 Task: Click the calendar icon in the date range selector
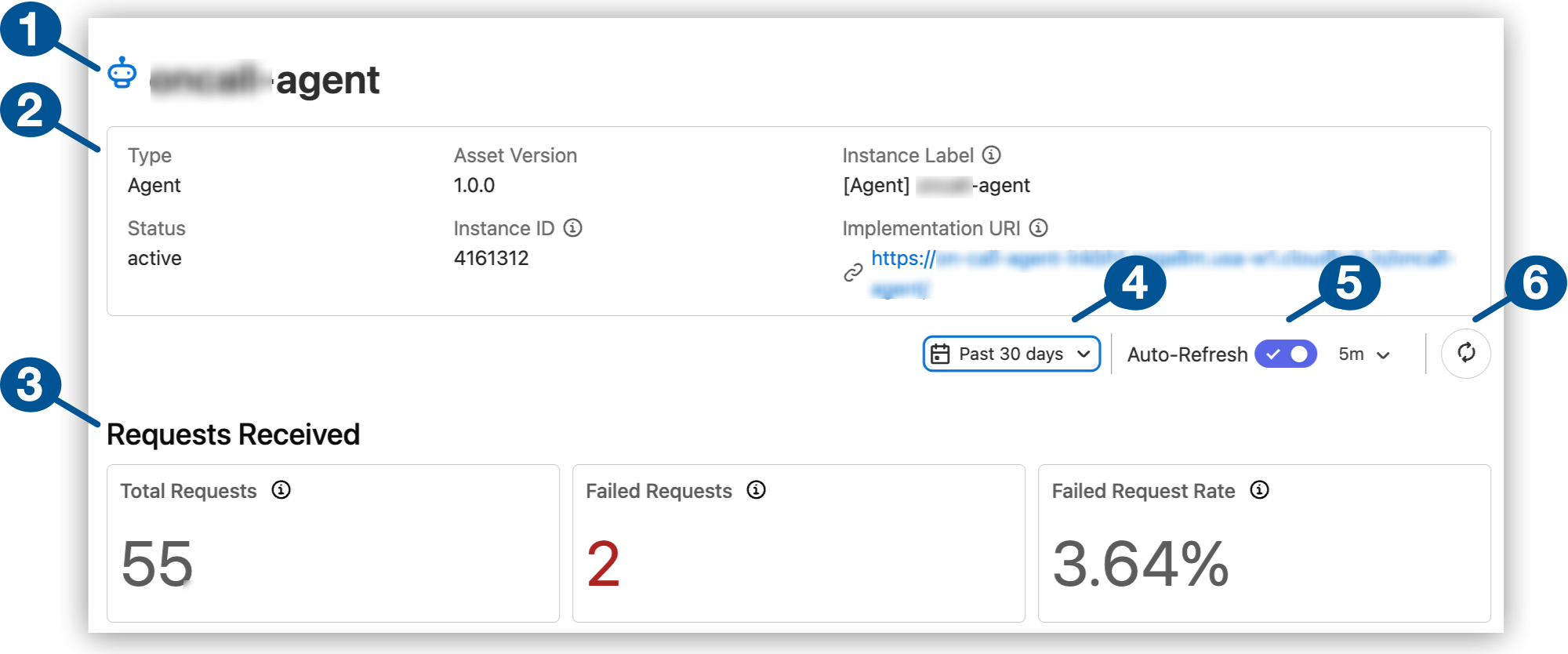point(940,354)
